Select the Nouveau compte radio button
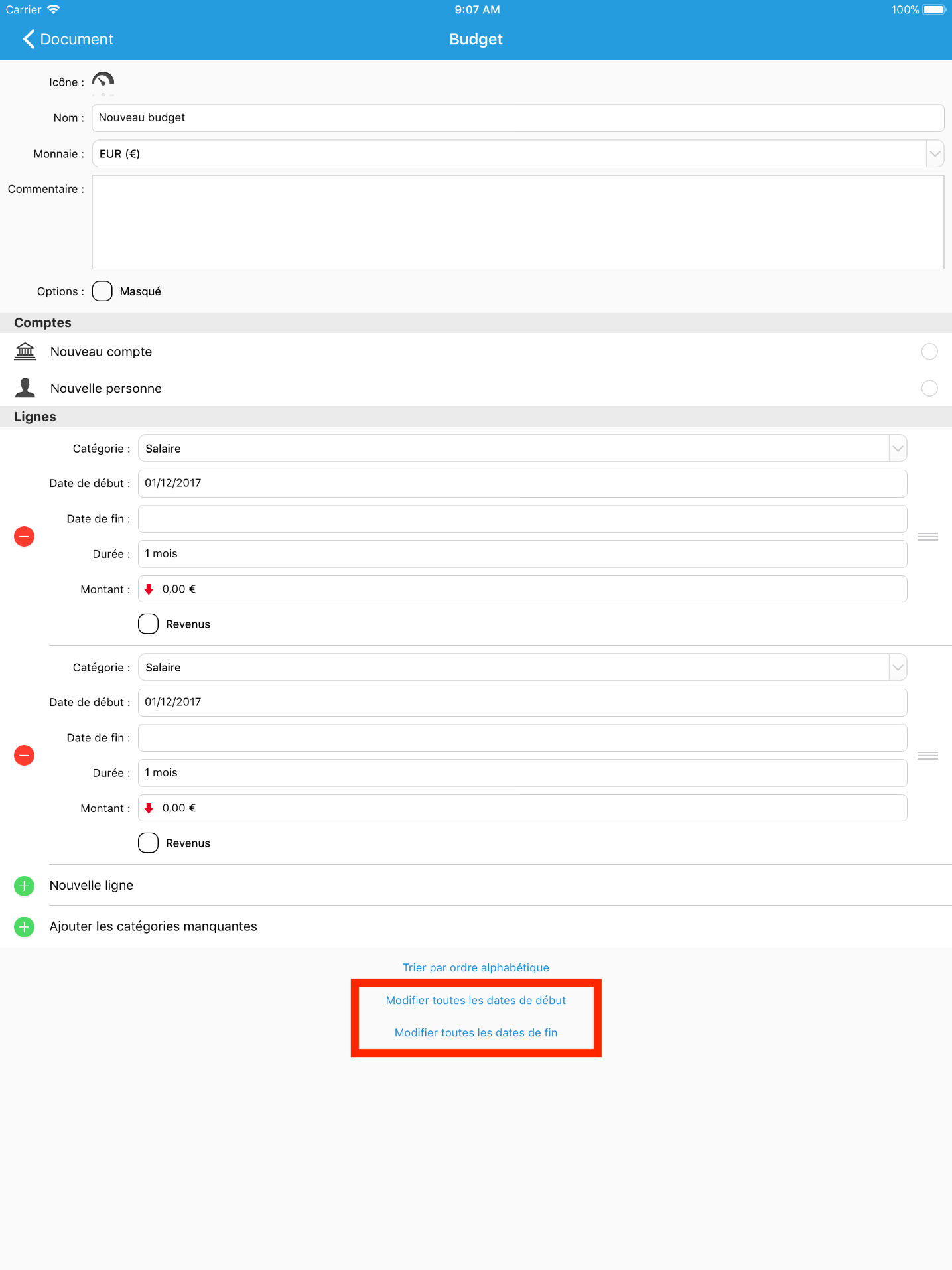 click(x=929, y=352)
